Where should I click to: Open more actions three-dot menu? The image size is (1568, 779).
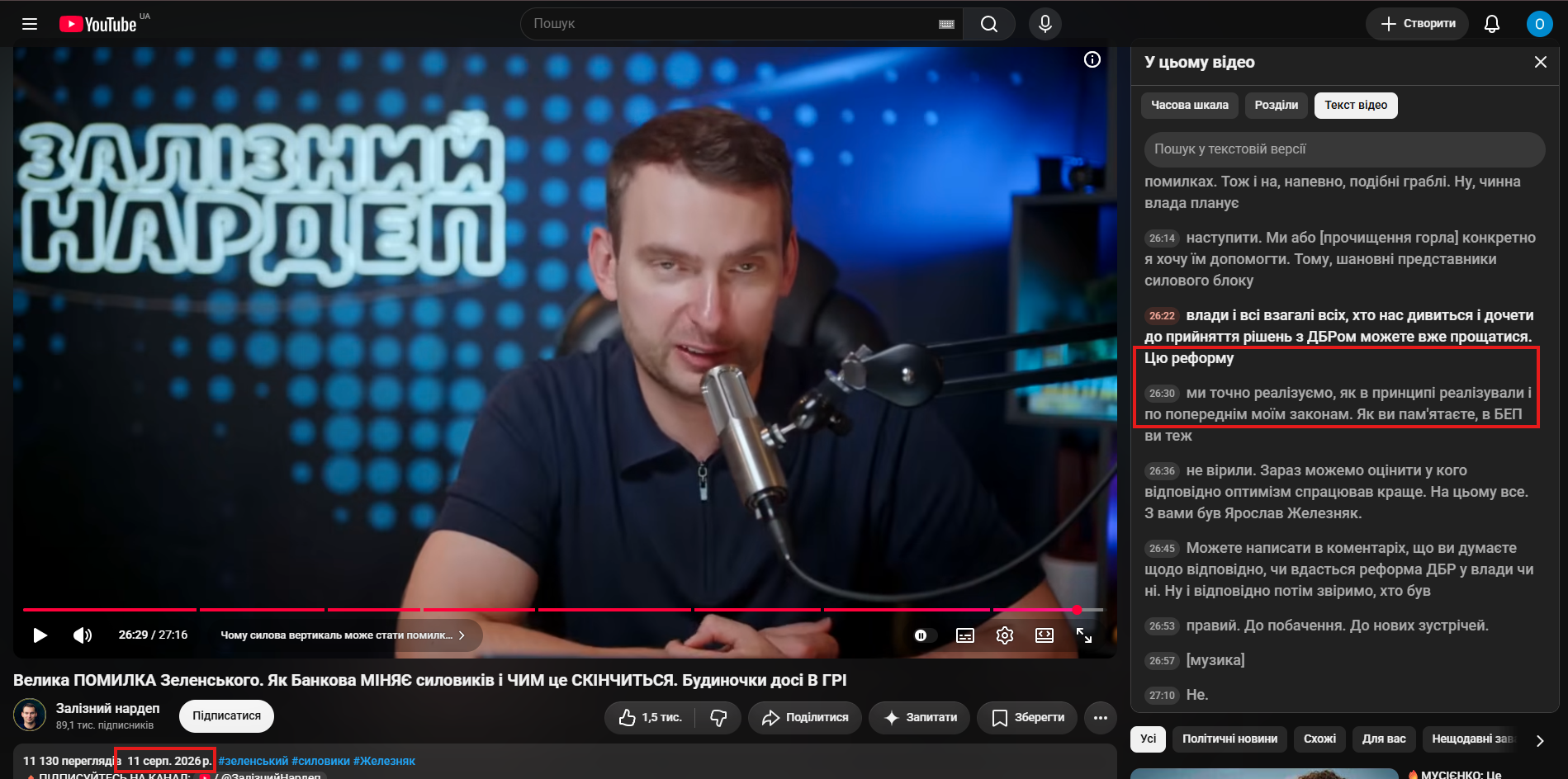1101,718
